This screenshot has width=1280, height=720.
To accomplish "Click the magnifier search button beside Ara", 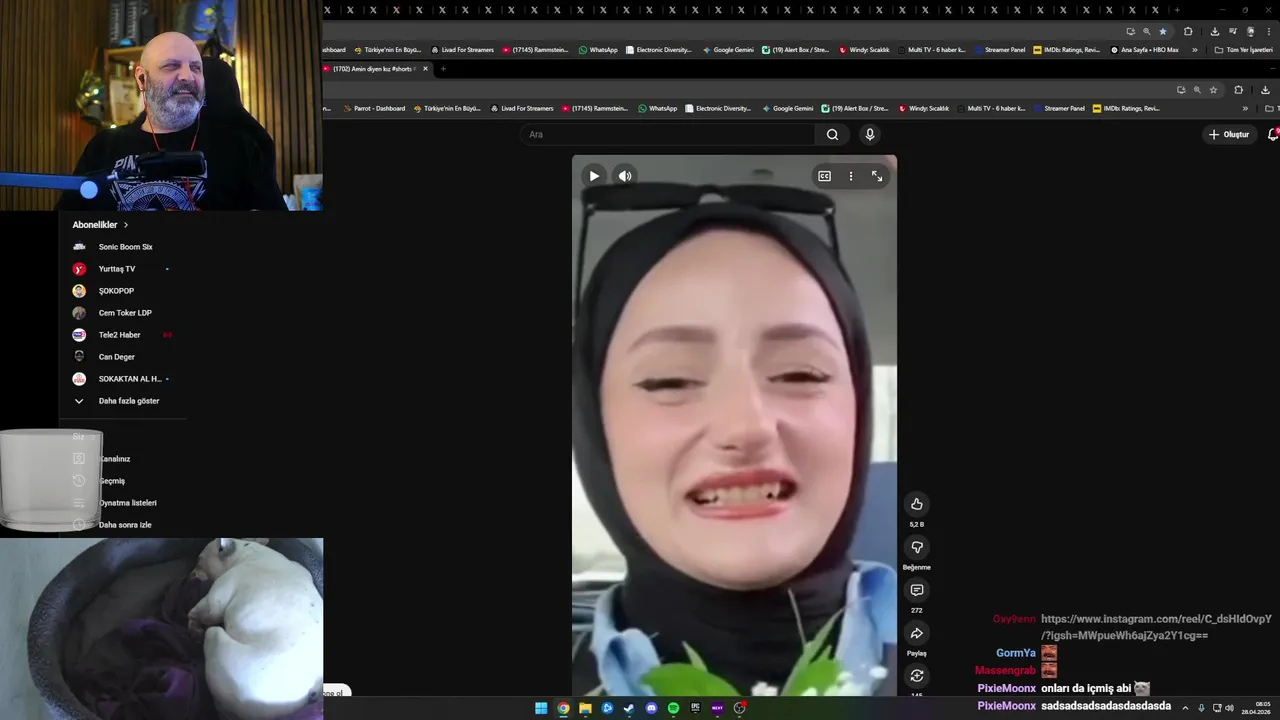I will [832, 134].
